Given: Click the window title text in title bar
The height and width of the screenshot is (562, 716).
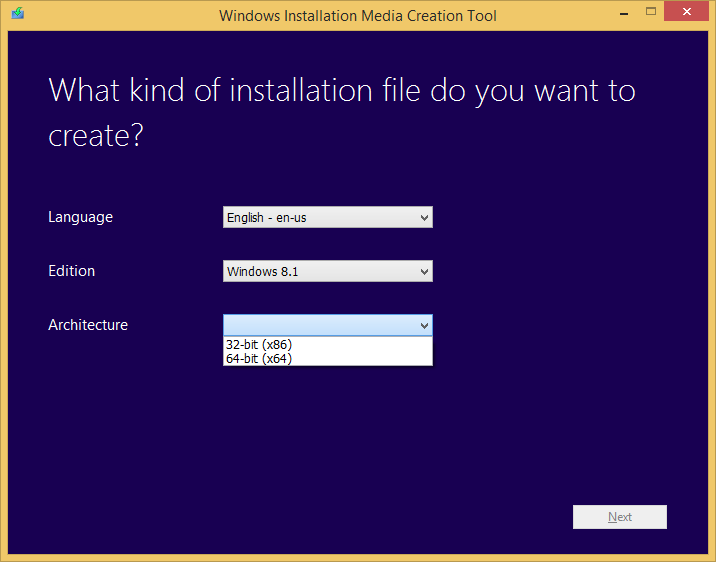Looking at the screenshot, I should point(357,15).
